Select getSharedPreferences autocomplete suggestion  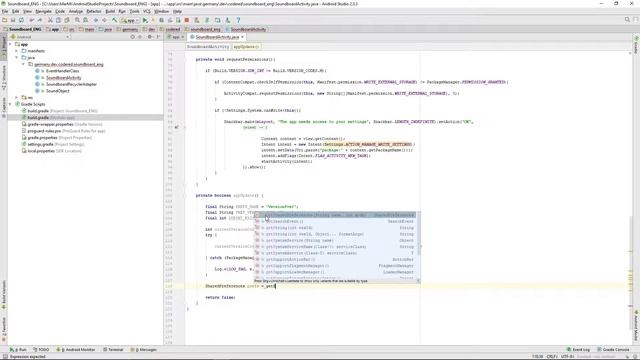coord(335,215)
